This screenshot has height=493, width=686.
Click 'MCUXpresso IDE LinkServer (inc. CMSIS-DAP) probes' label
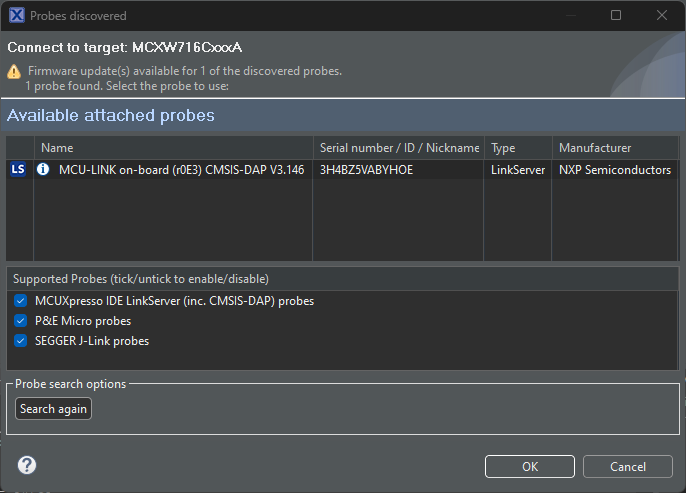tap(175, 301)
